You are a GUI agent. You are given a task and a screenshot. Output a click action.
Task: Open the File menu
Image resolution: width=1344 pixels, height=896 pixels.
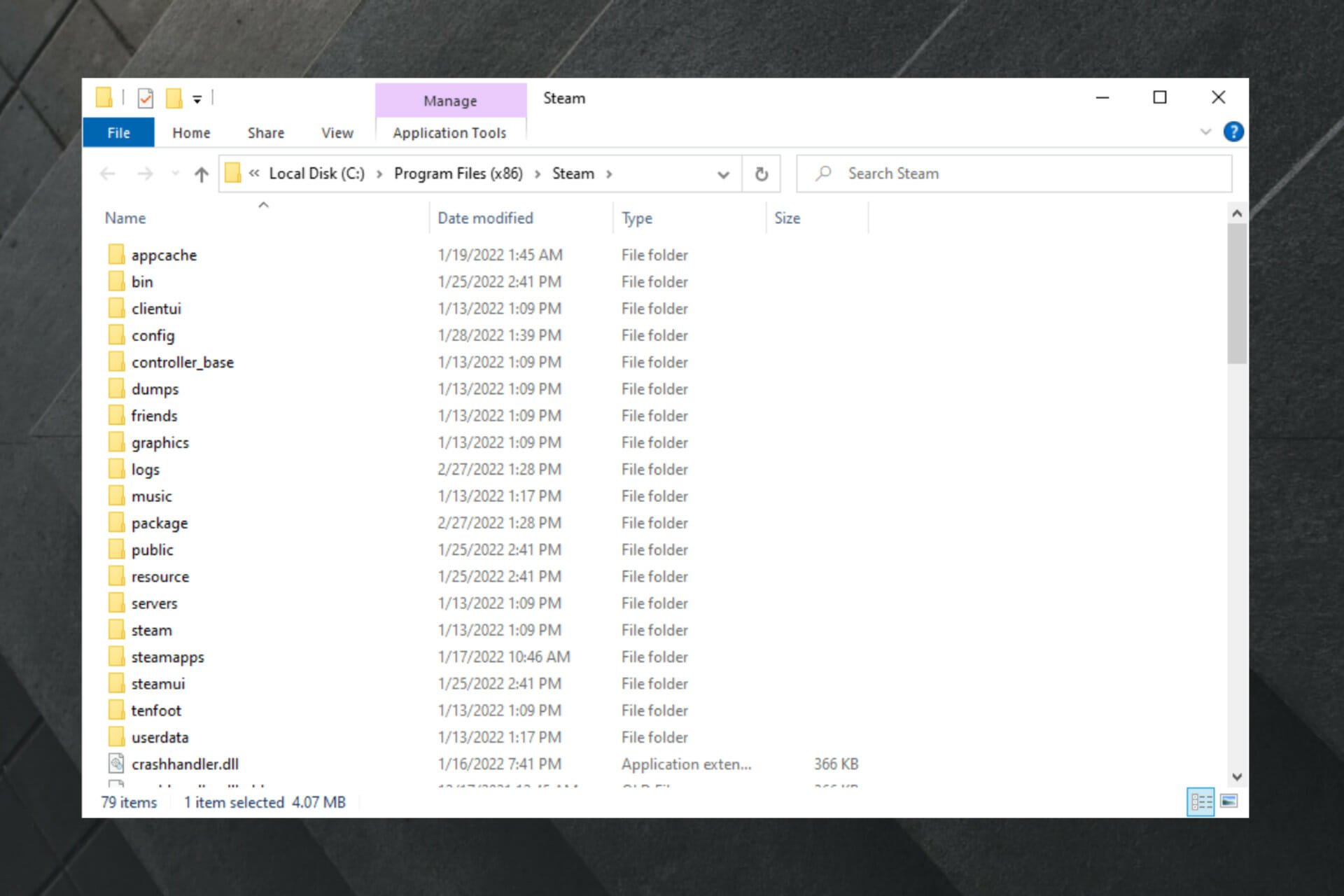point(118,132)
